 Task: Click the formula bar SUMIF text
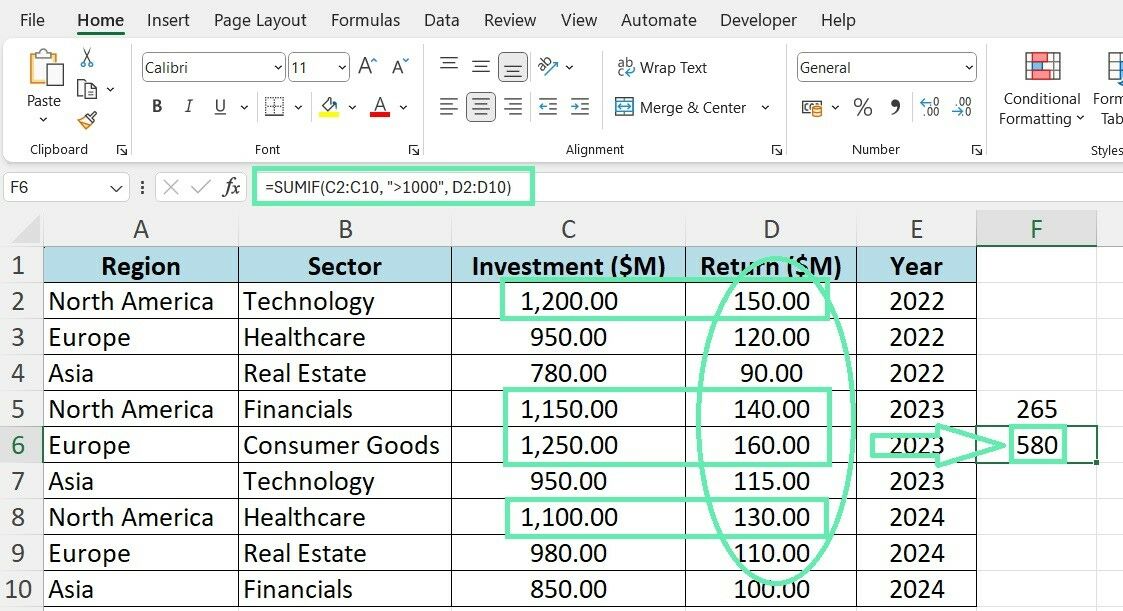pos(388,188)
